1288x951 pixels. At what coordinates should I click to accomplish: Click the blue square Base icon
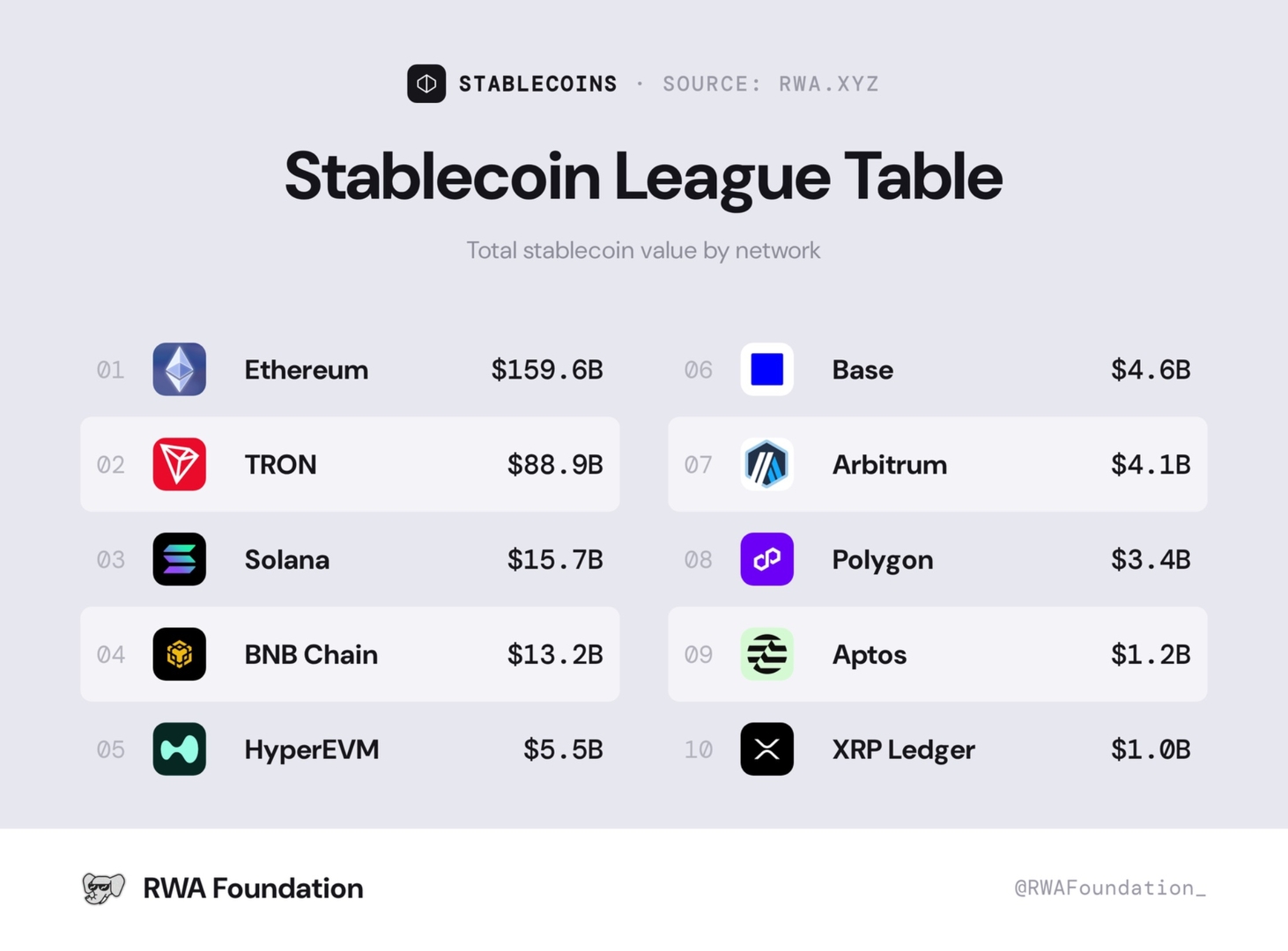766,369
